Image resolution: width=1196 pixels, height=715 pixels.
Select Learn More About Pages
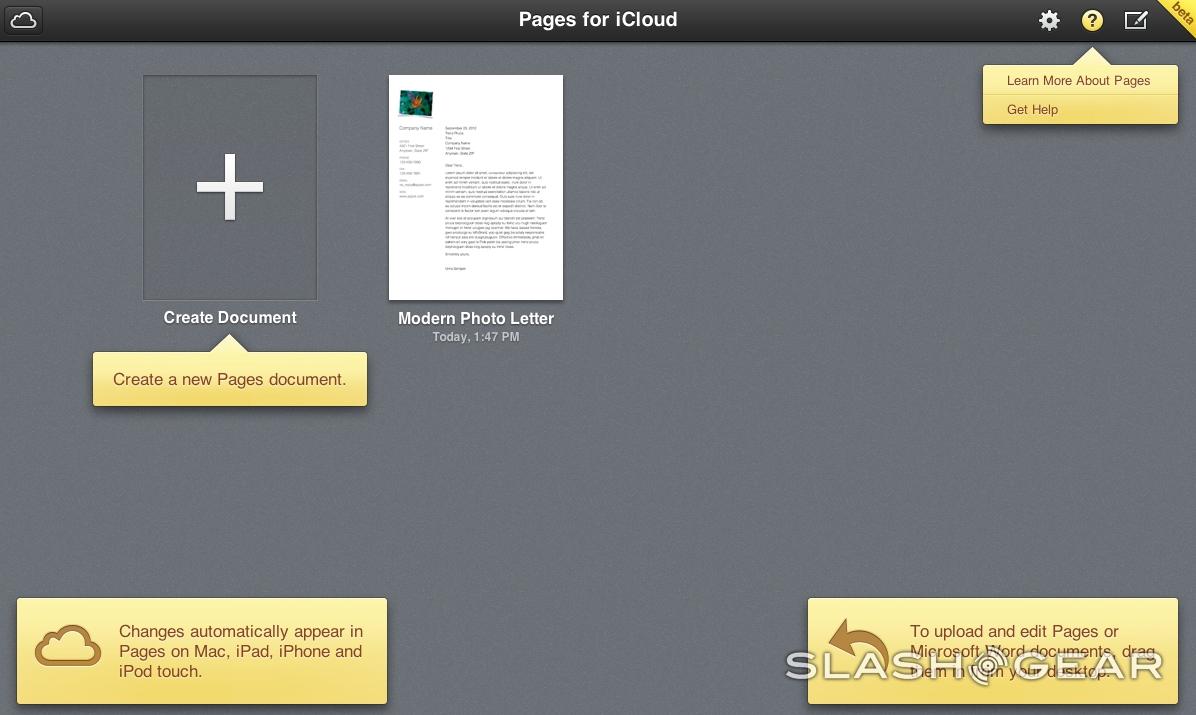[1078, 81]
